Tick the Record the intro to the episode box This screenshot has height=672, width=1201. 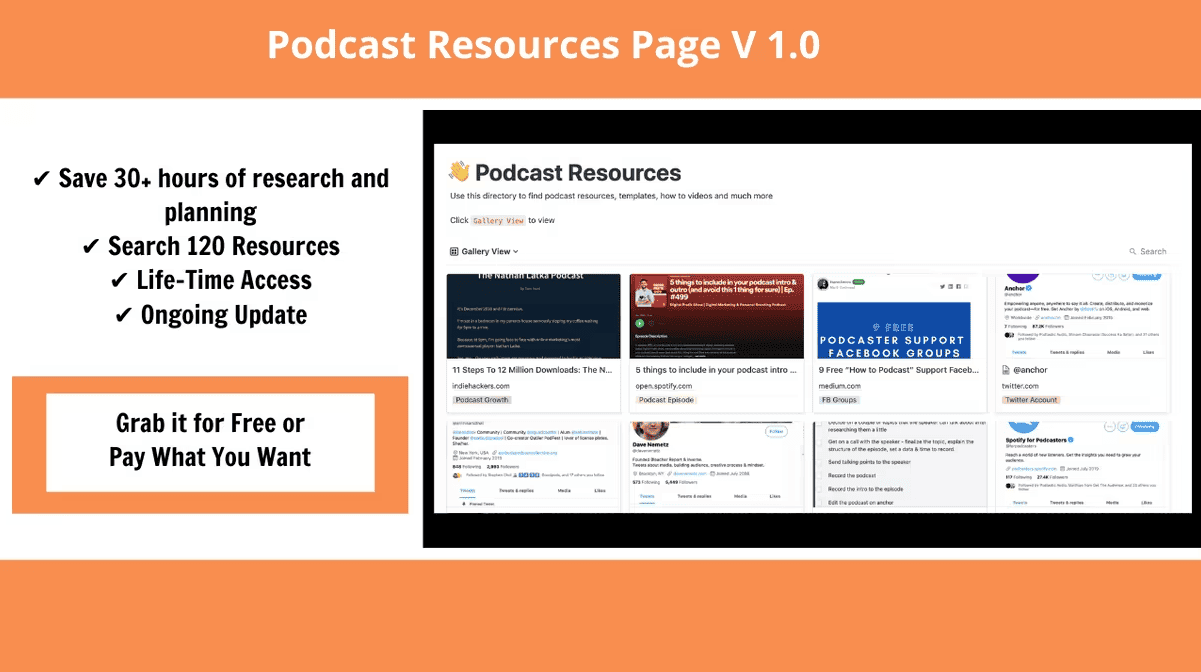(818, 489)
